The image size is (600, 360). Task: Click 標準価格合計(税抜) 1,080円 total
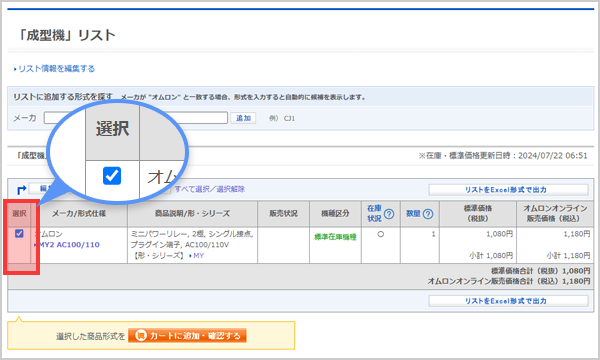541,271
